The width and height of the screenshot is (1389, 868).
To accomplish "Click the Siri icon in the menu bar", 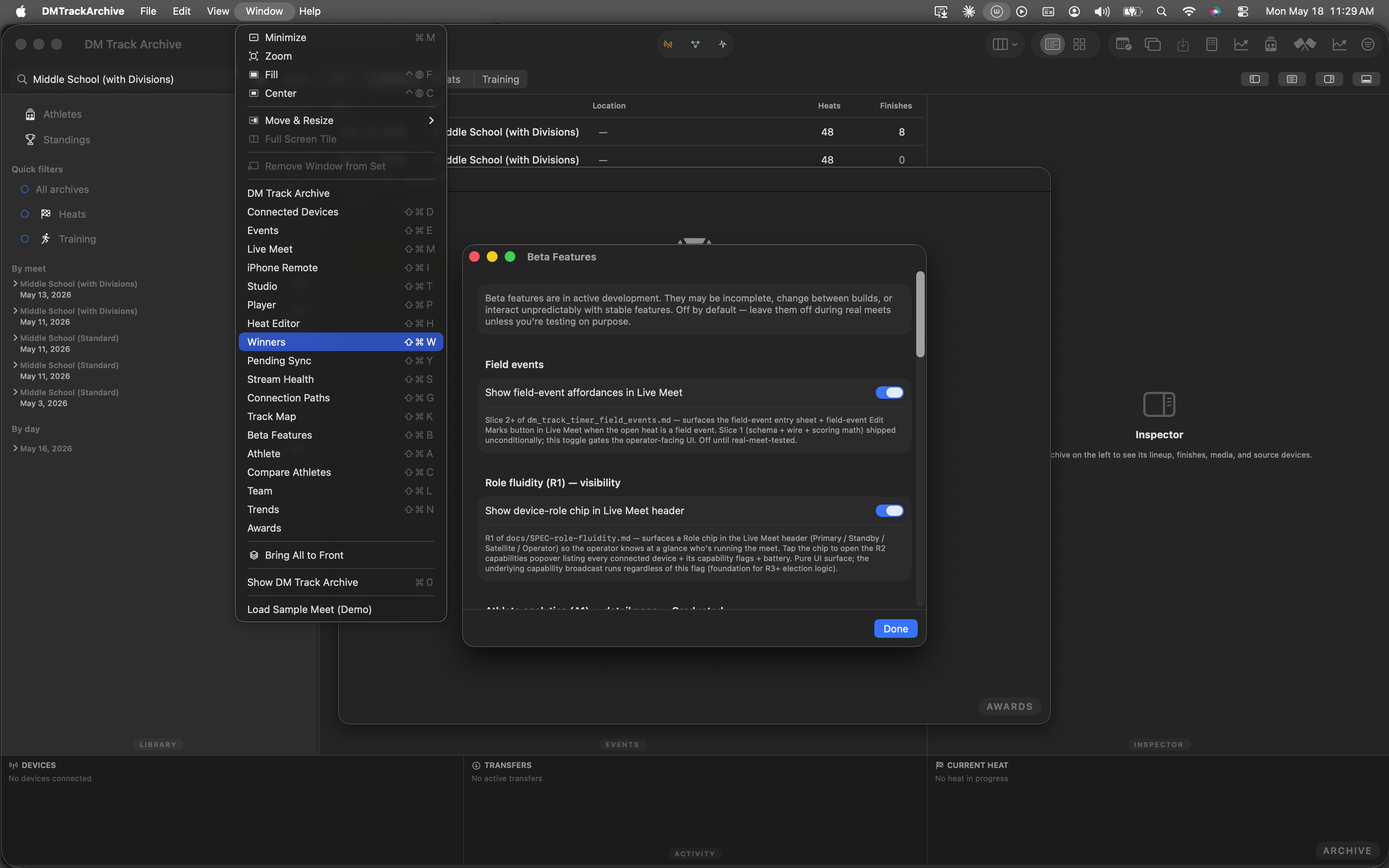I will point(1215,11).
